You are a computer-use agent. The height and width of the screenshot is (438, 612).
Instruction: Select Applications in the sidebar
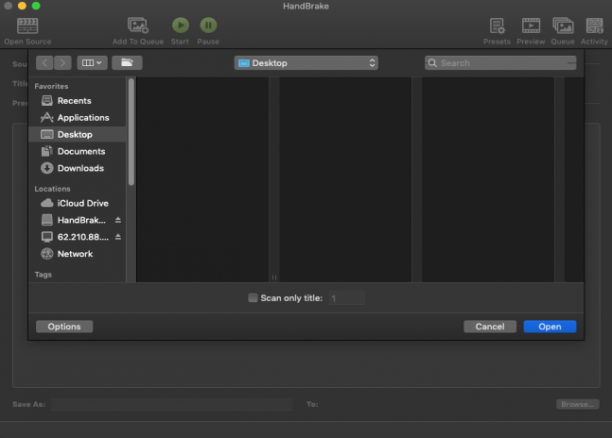coord(77,118)
